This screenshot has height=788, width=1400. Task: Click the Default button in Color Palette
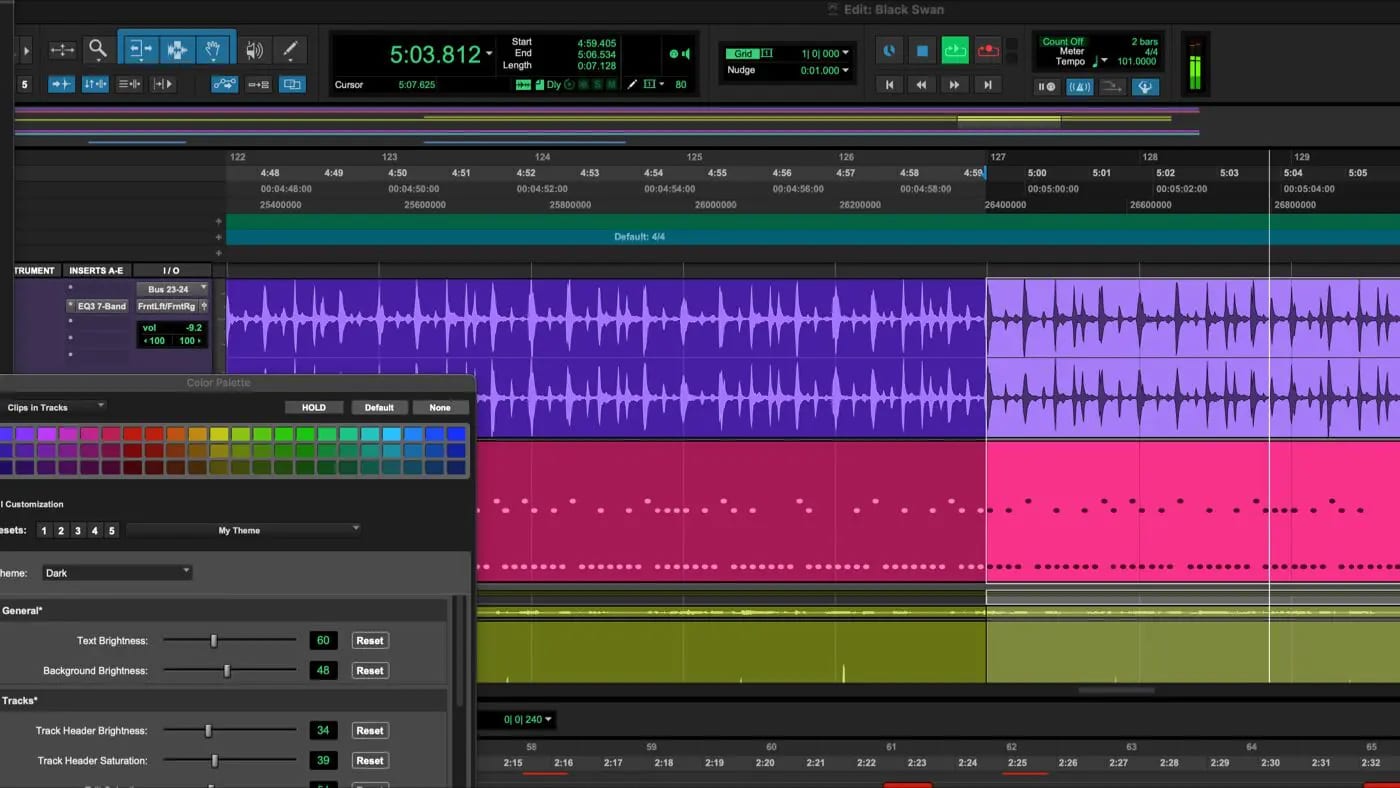click(x=379, y=407)
